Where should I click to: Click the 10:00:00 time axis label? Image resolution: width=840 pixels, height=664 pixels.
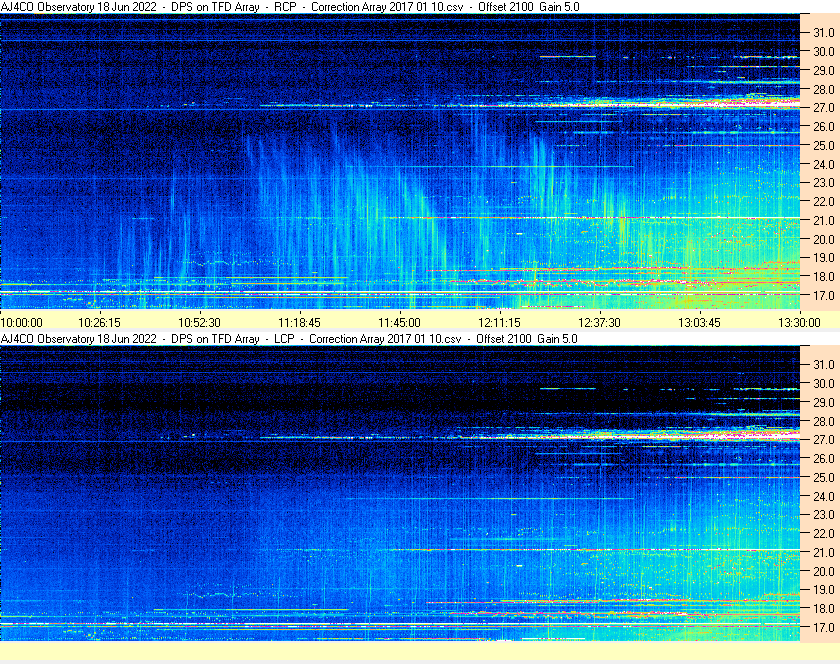pyautogui.click(x=22, y=322)
